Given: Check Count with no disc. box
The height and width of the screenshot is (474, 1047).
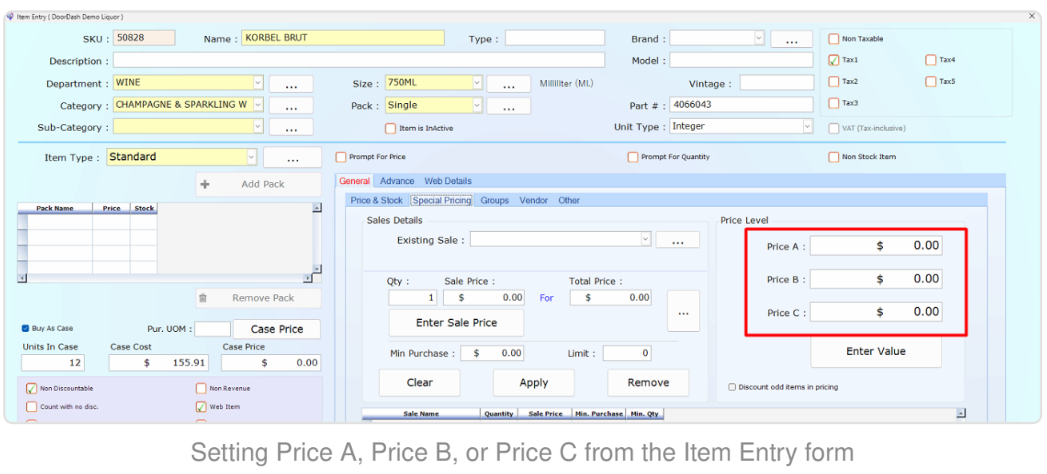Looking at the screenshot, I should (31, 407).
